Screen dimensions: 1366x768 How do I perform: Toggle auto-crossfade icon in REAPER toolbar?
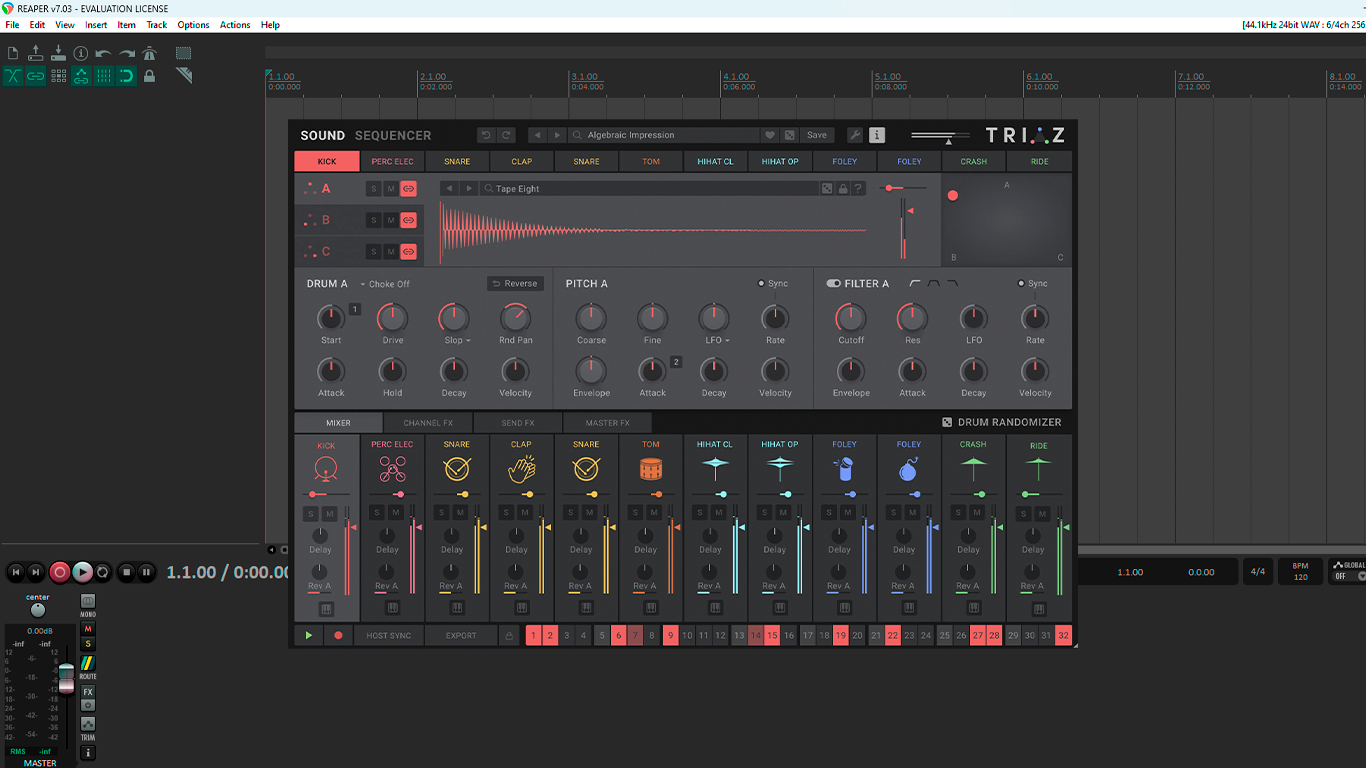(13, 76)
